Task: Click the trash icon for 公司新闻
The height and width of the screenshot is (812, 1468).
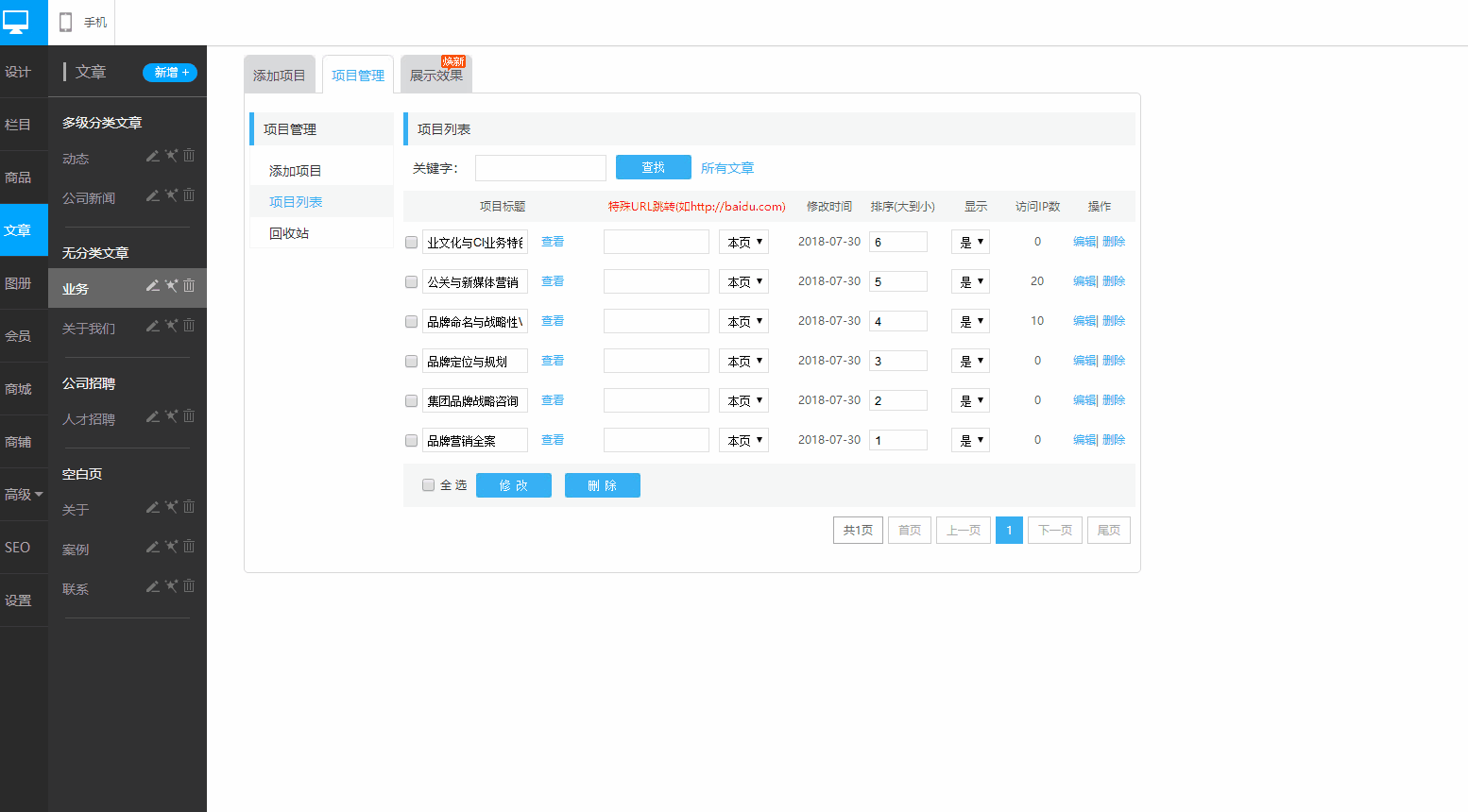Action: [189, 195]
